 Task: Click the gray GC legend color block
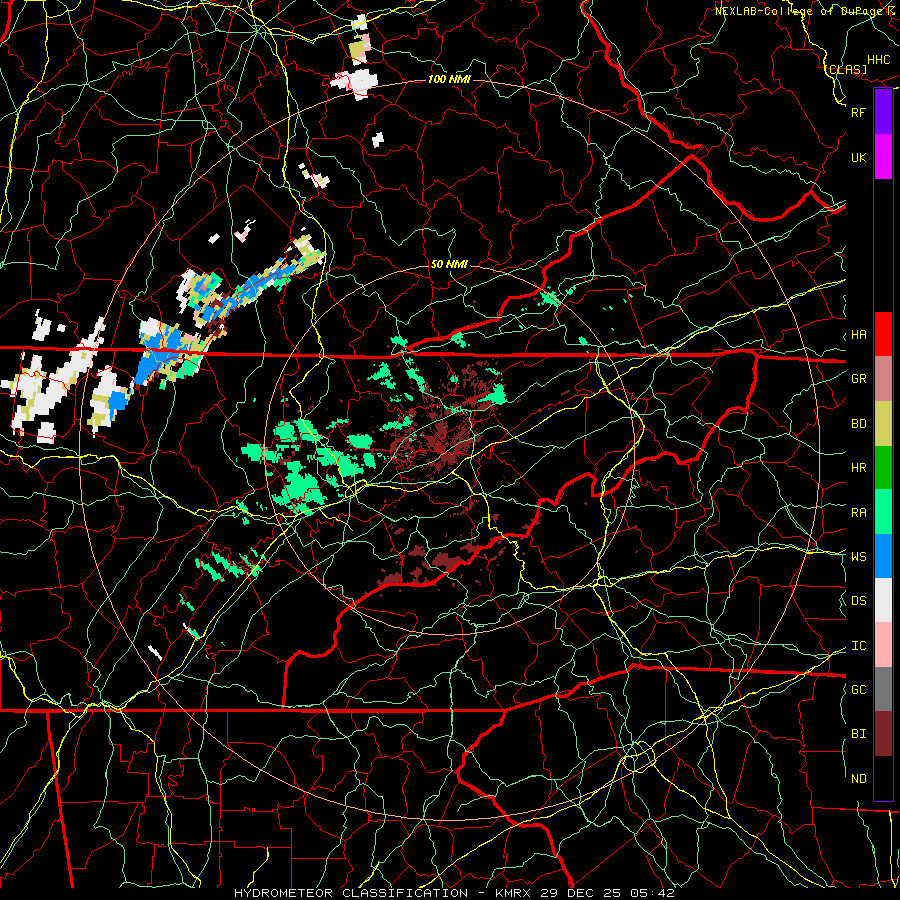[883, 689]
